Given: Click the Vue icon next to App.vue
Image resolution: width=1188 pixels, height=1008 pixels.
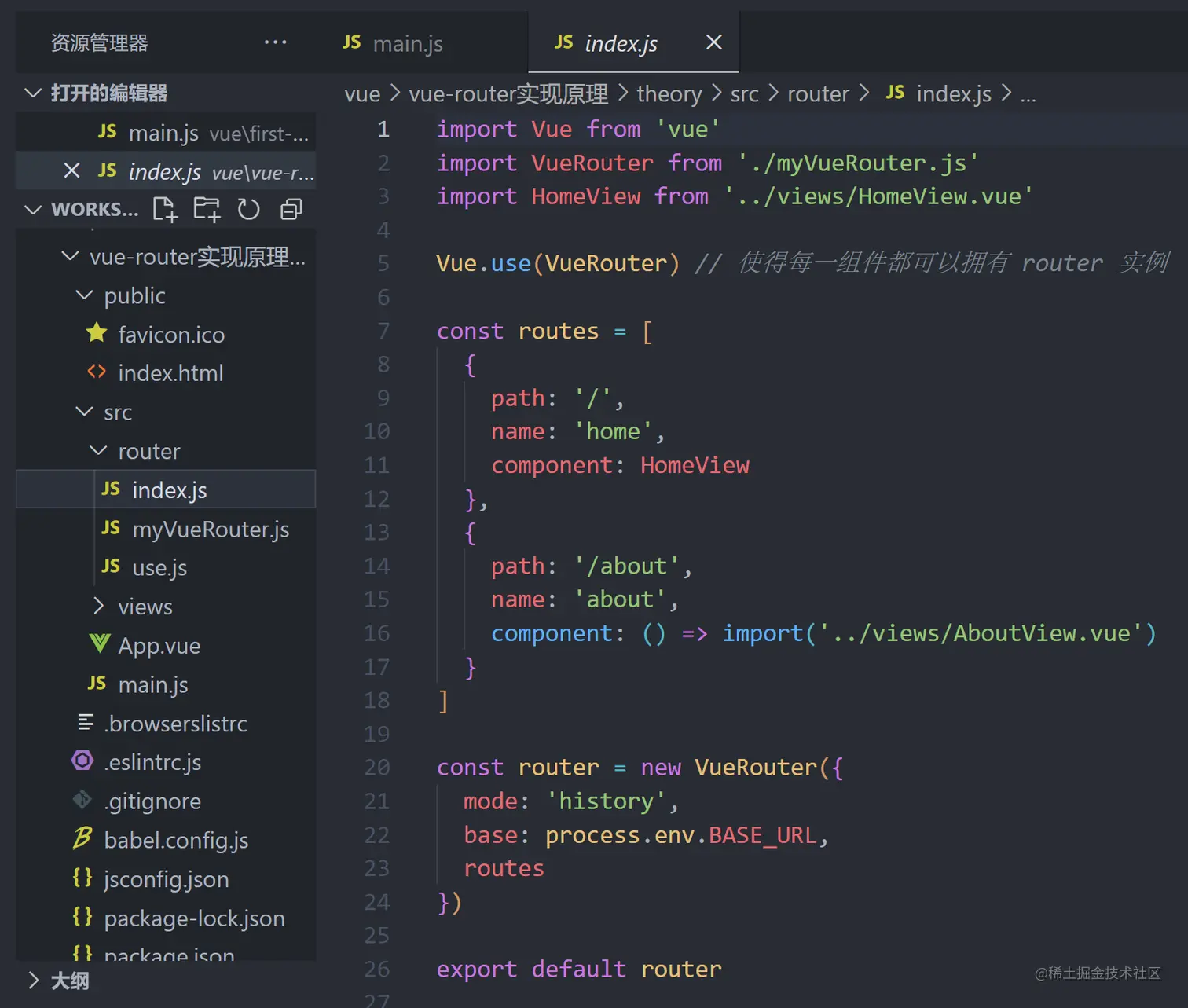Looking at the screenshot, I should point(100,644).
